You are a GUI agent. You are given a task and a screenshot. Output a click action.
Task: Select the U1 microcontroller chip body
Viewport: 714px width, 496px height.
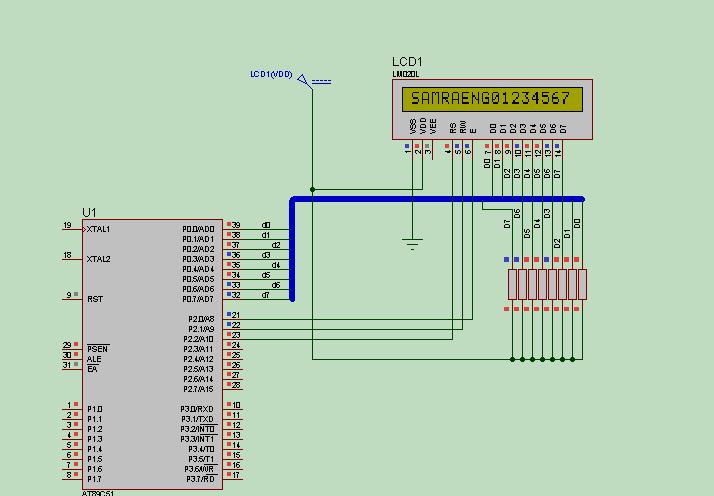[153, 354]
